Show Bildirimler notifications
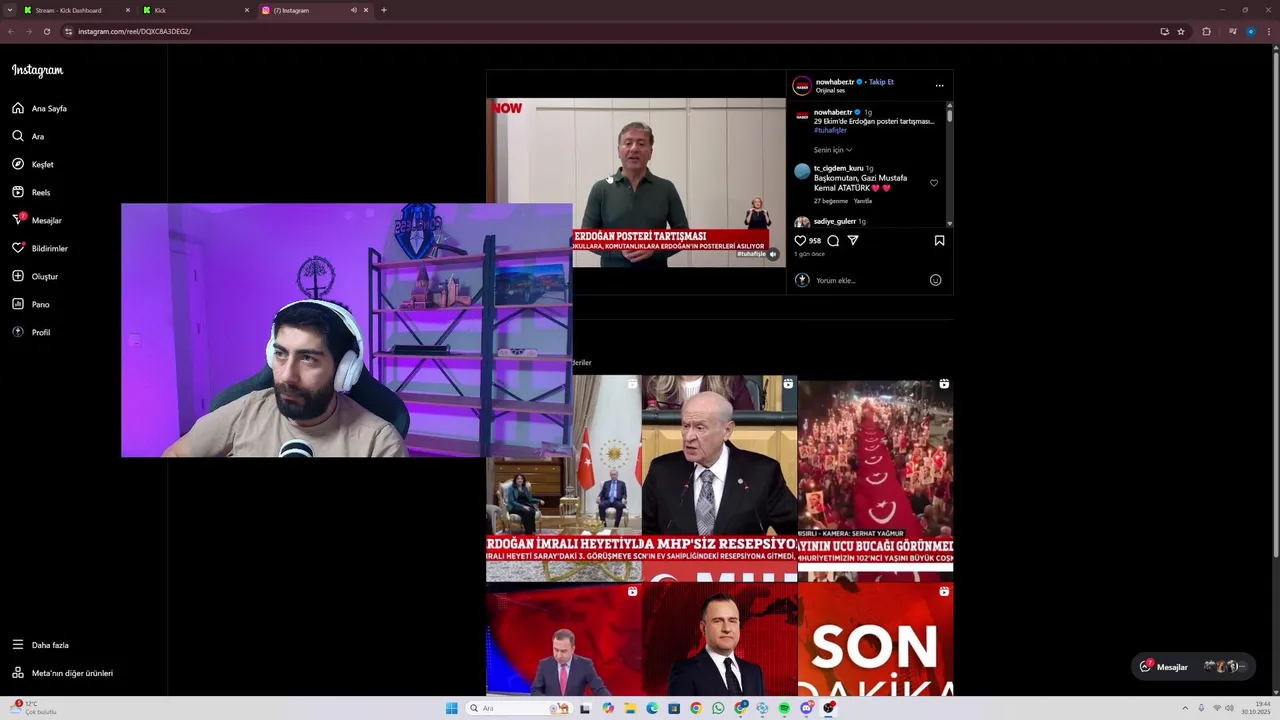The width and height of the screenshot is (1280, 720). (x=40, y=248)
